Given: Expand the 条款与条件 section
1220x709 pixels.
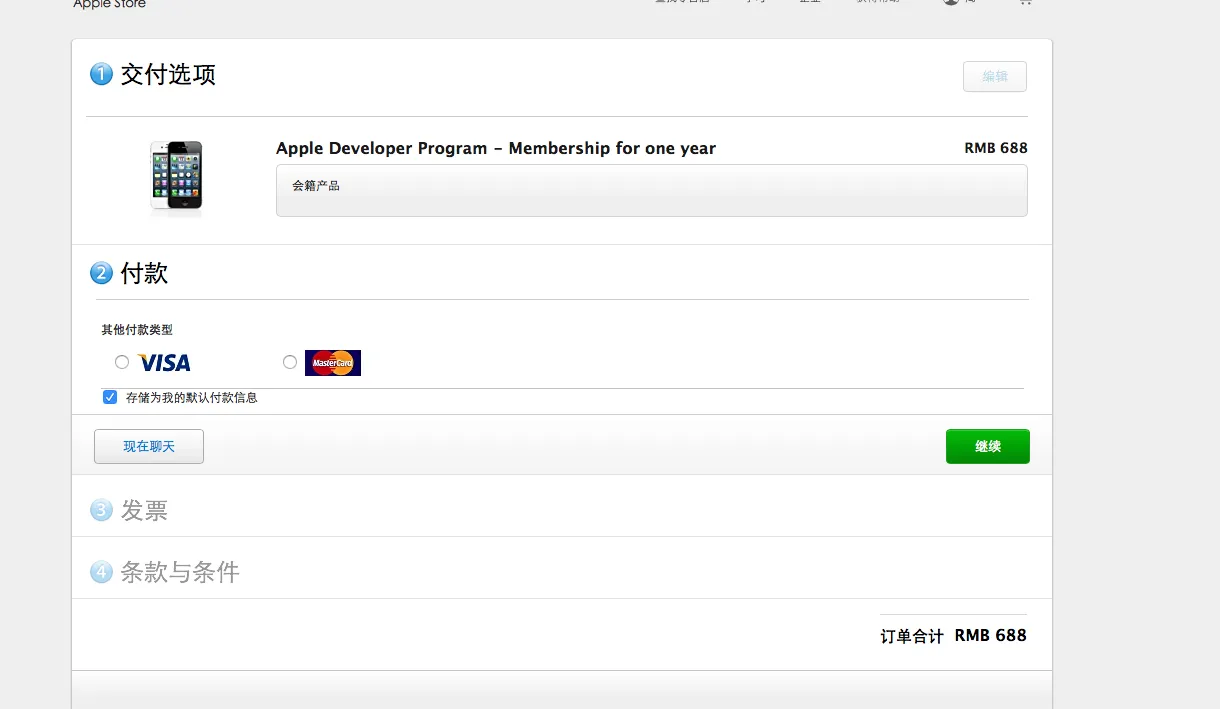Looking at the screenshot, I should 180,572.
